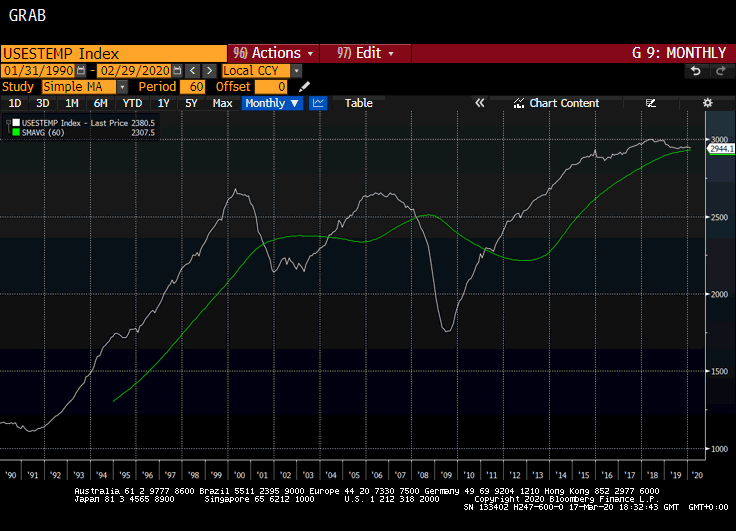Click the 1000 y-axis label
Screen dimensions: 736x531
pyautogui.click(x=720, y=449)
